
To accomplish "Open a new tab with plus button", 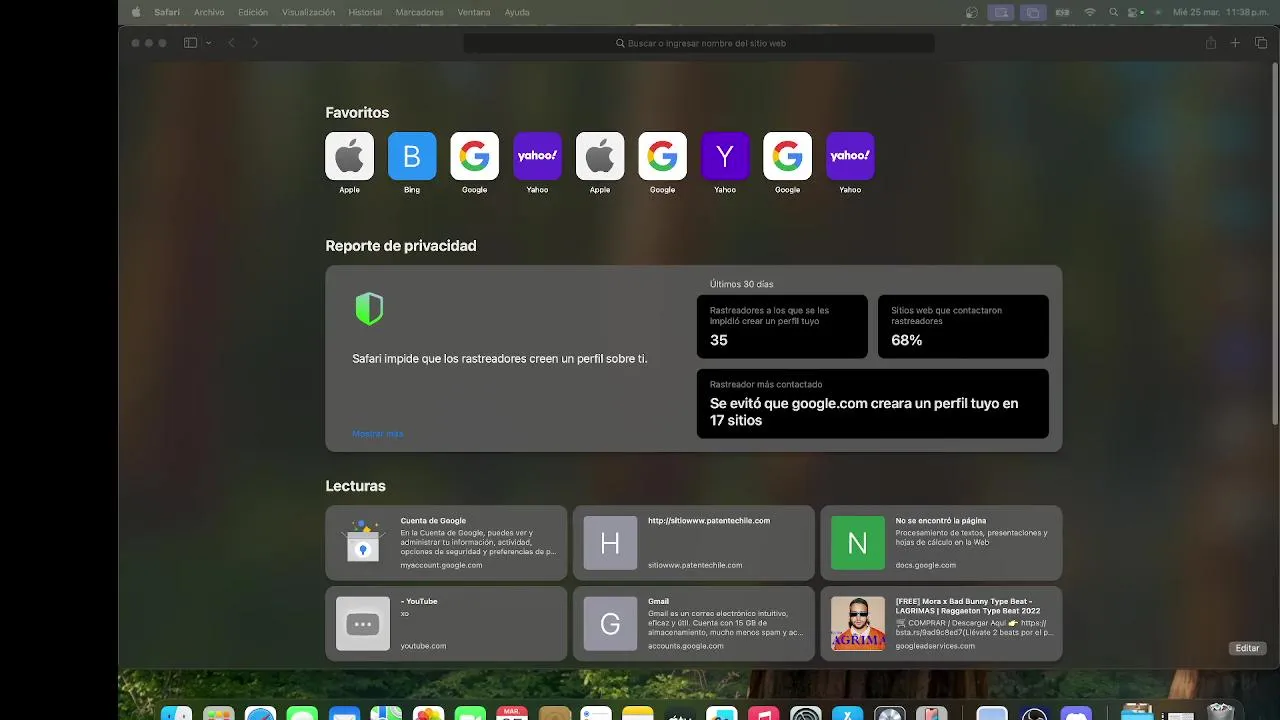I will click(1235, 43).
